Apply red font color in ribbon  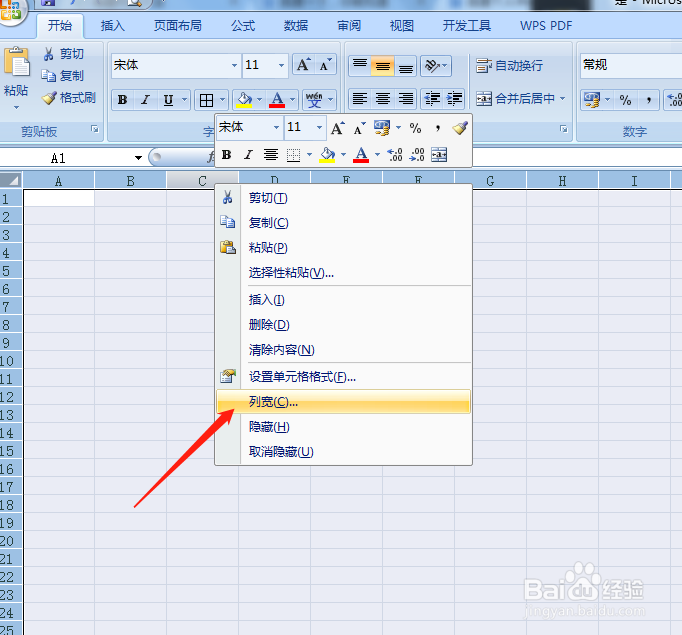(277, 100)
